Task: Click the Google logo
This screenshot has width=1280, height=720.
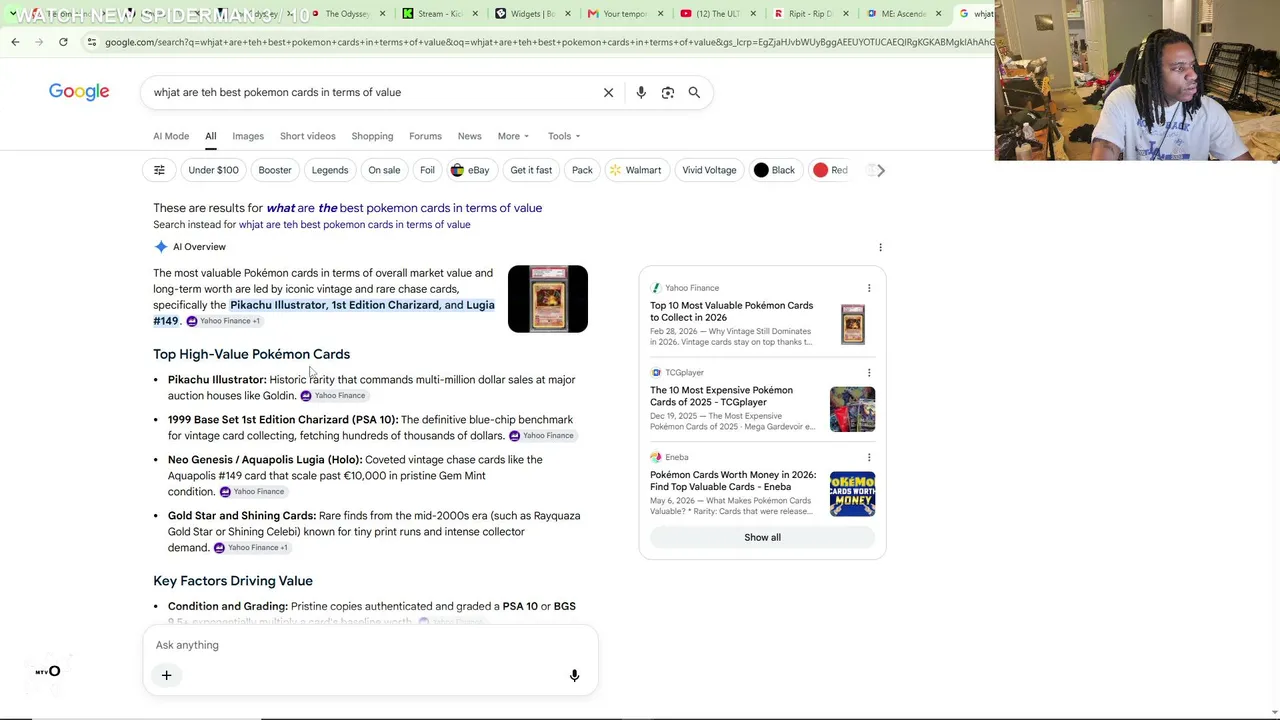Action: click(79, 93)
